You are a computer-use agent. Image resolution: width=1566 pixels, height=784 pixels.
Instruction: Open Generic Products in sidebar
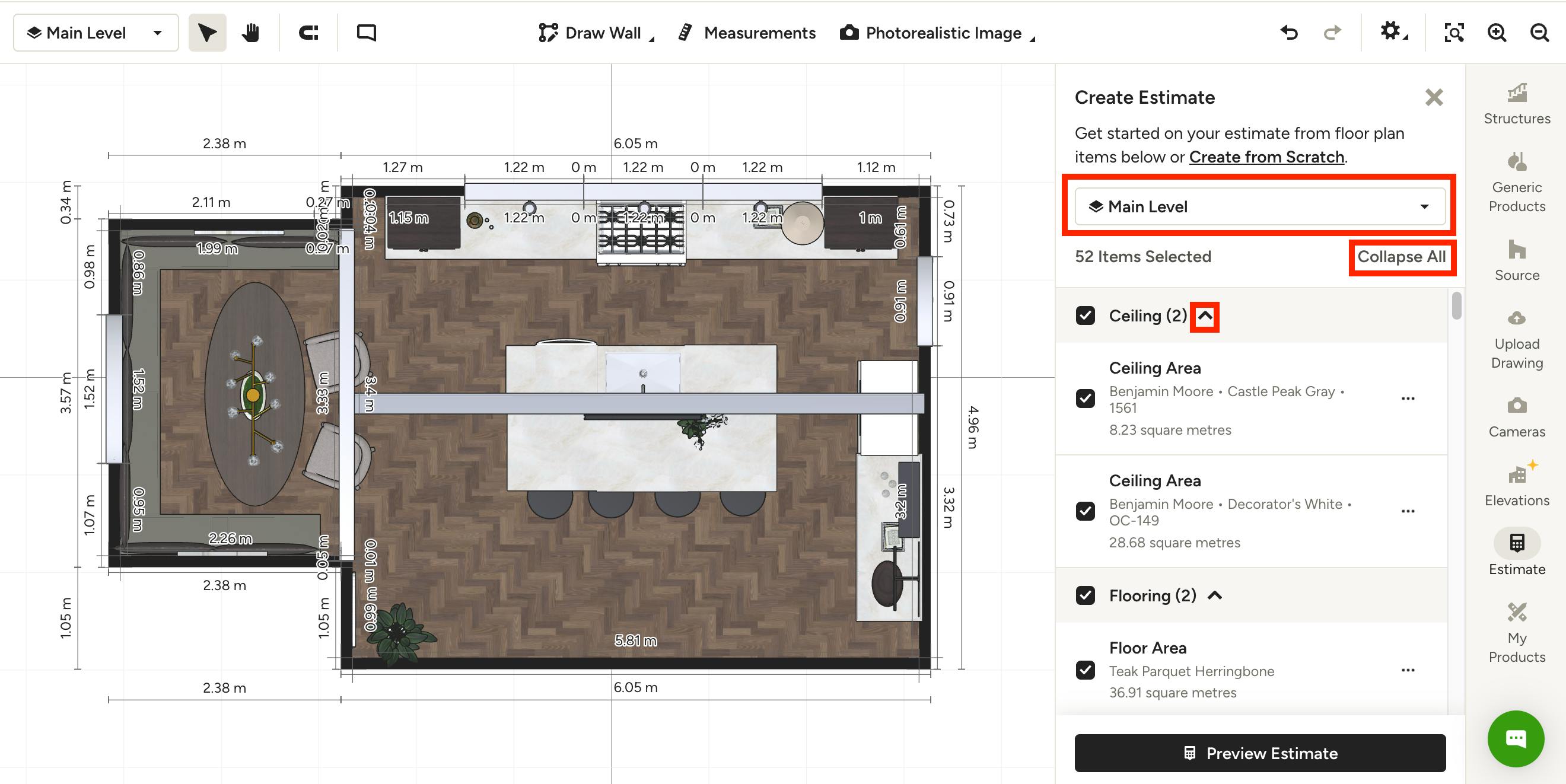pos(1517,181)
